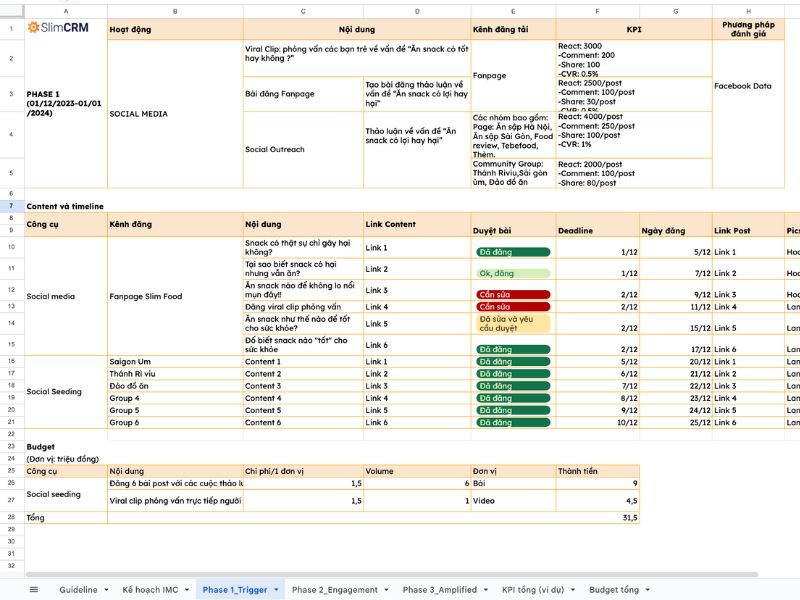Open Phase 1_Trigger tab options arrow

coord(276,590)
